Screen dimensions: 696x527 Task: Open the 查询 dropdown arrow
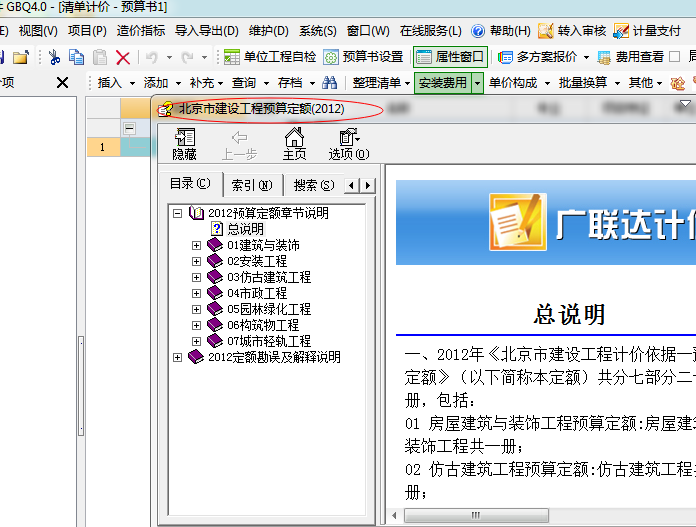pyautogui.click(x=266, y=83)
